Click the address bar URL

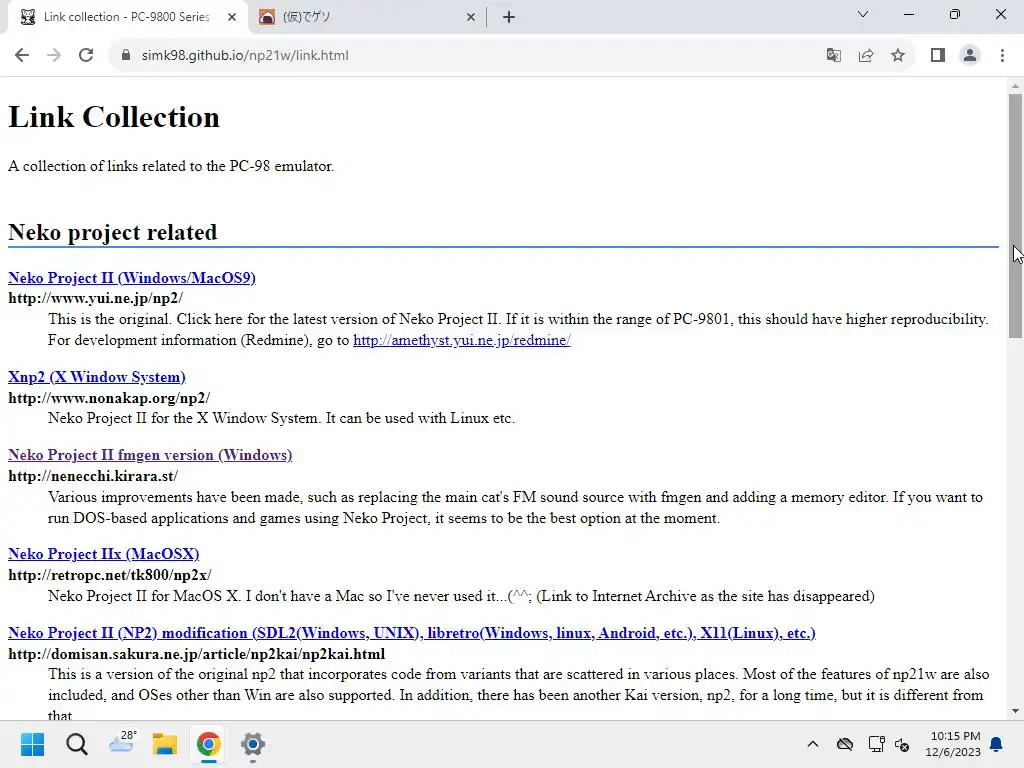245,55
